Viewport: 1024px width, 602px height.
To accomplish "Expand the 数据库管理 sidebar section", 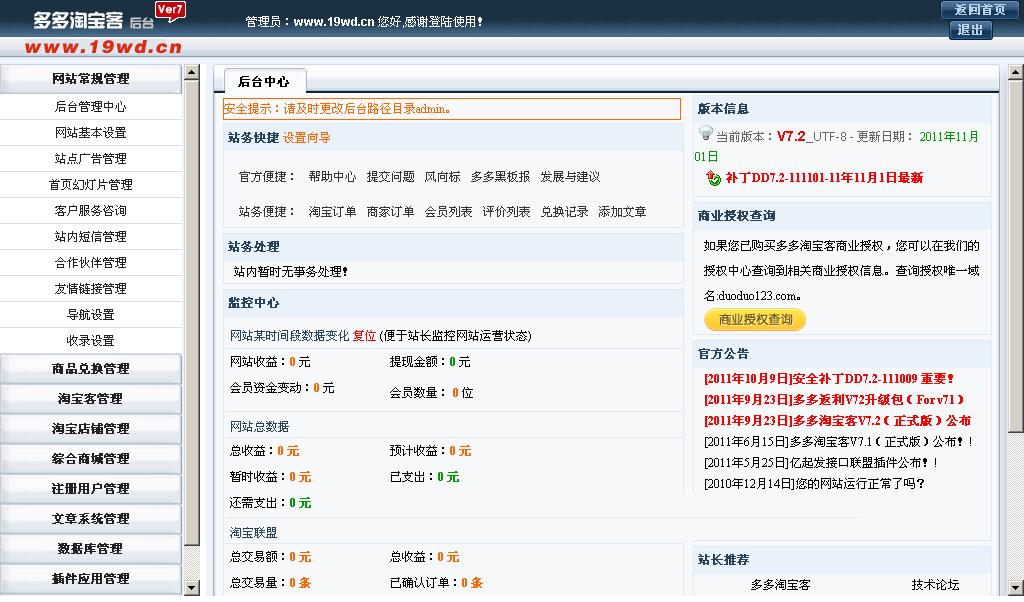I will coord(91,548).
